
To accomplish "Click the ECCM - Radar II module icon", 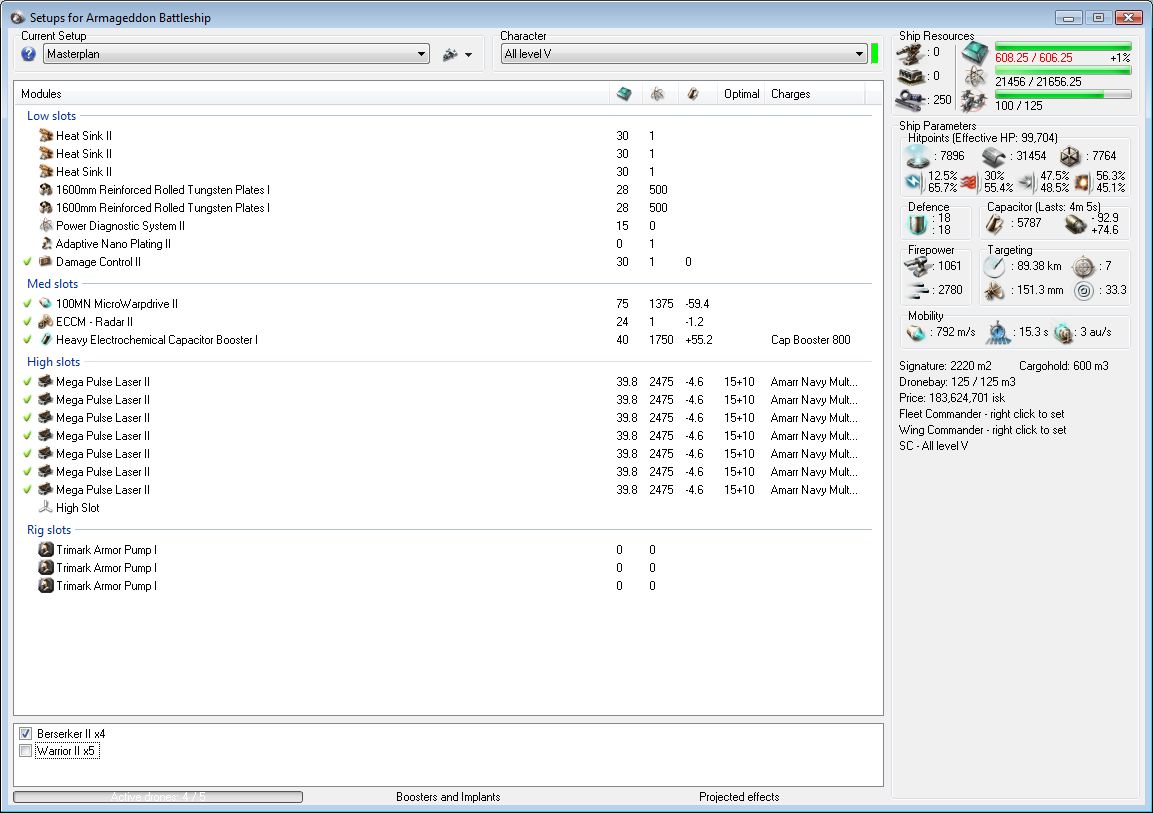I will click(46, 321).
